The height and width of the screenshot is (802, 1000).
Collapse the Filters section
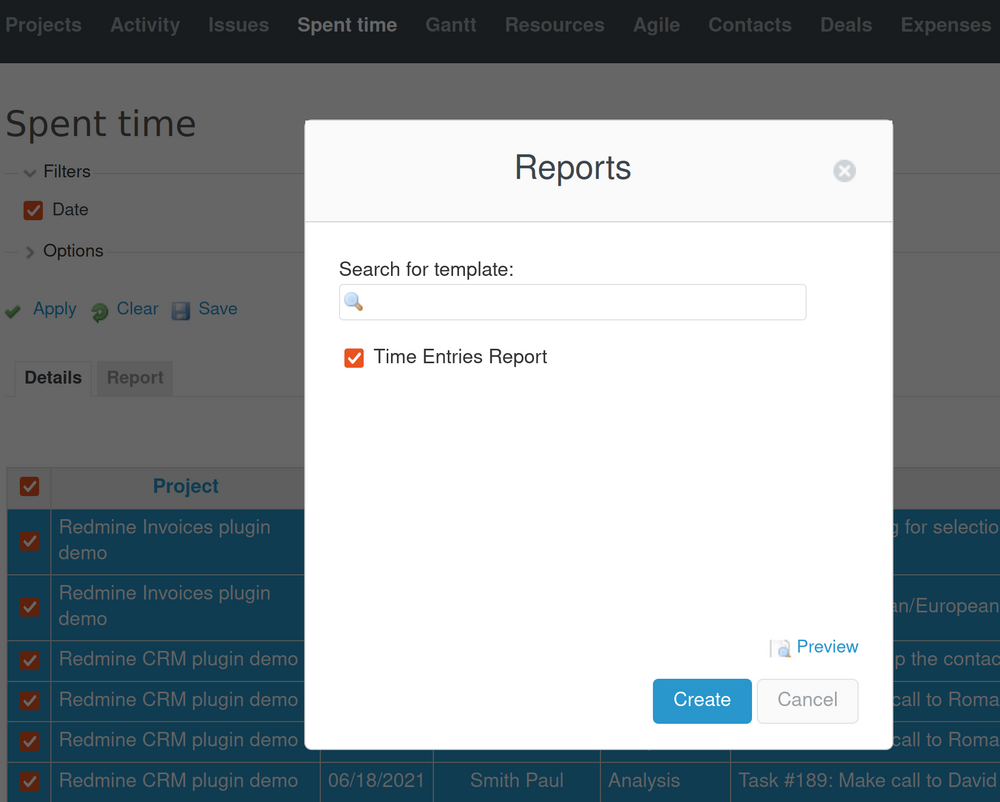(30, 173)
